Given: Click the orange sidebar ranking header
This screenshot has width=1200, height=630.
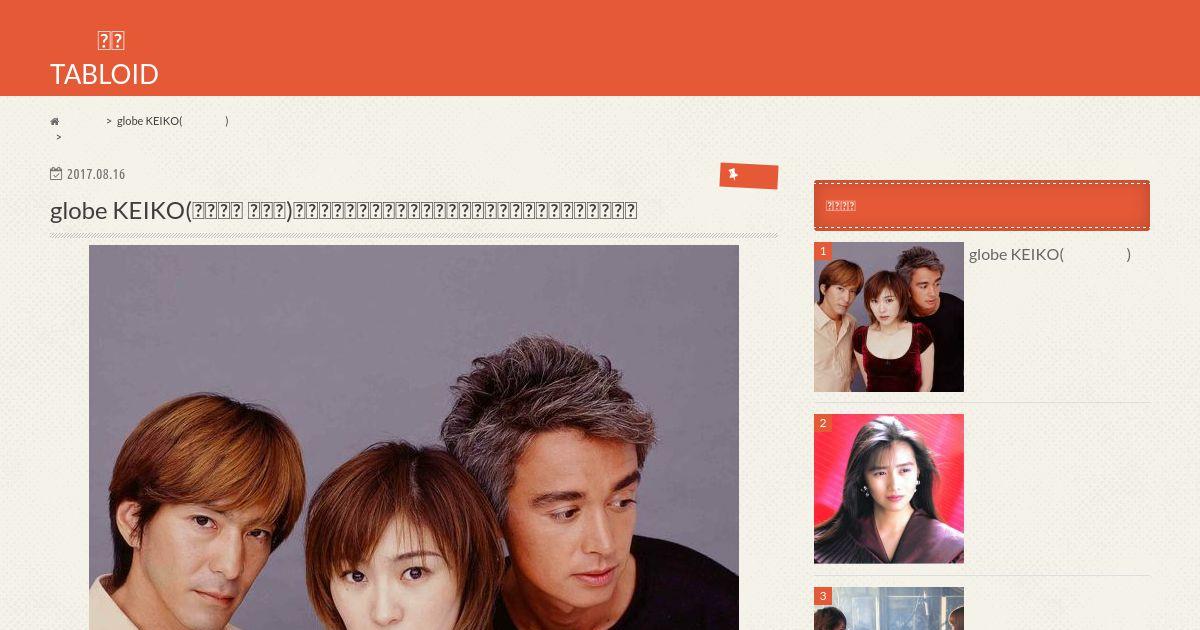Looking at the screenshot, I should (982, 205).
